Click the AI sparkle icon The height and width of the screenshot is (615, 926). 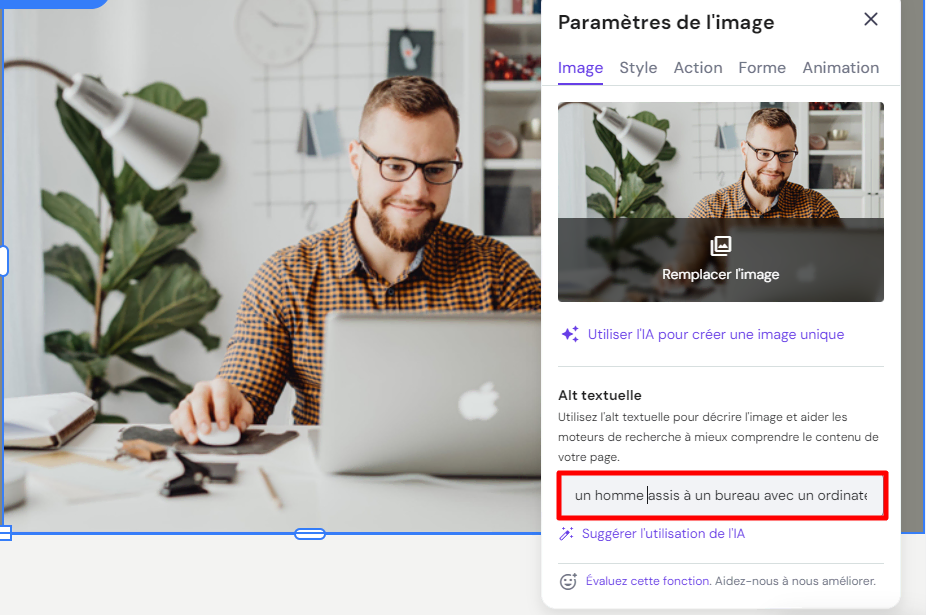click(x=570, y=334)
